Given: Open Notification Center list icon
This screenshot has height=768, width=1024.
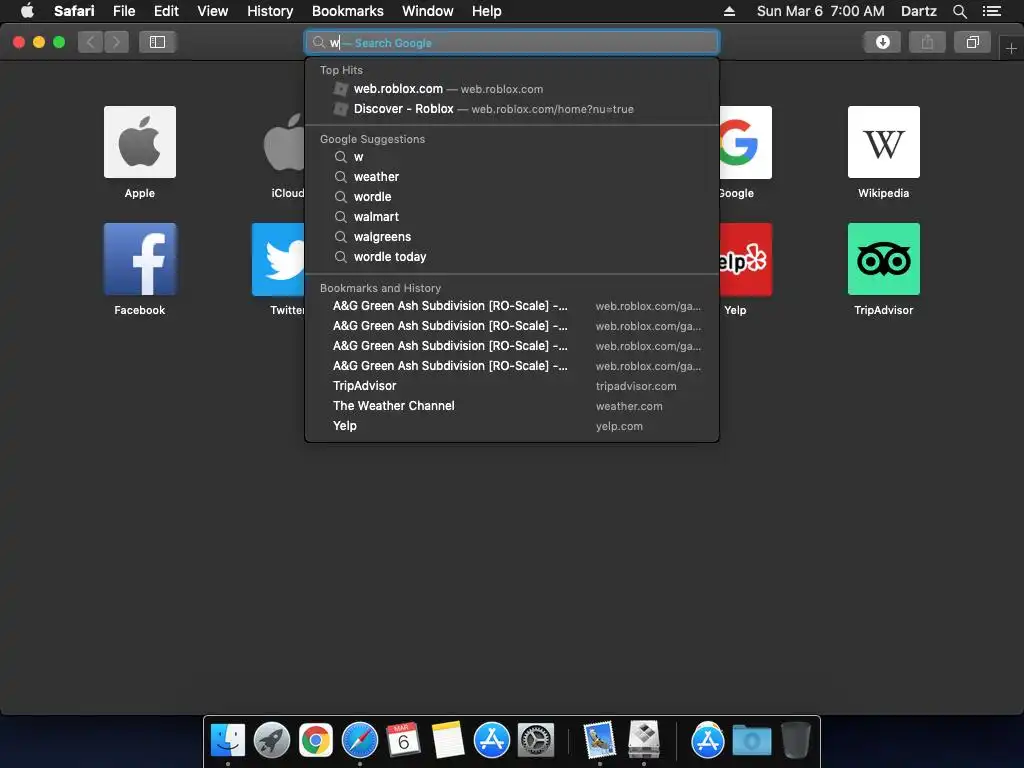Looking at the screenshot, I should [x=991, y=11].
